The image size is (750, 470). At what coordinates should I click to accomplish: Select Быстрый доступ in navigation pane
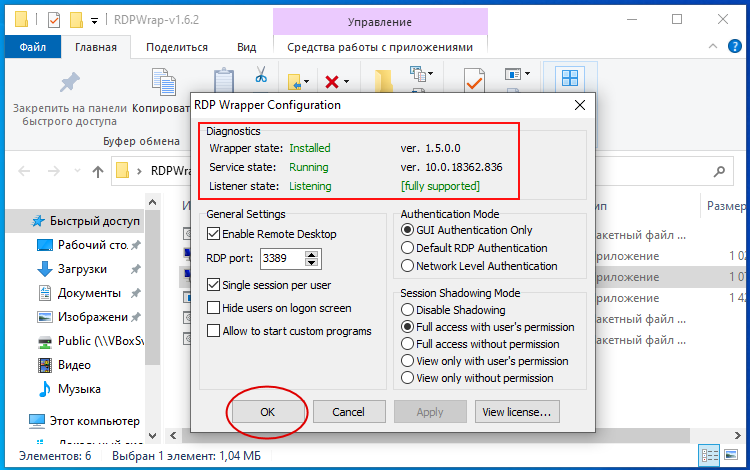coord(77,221)
